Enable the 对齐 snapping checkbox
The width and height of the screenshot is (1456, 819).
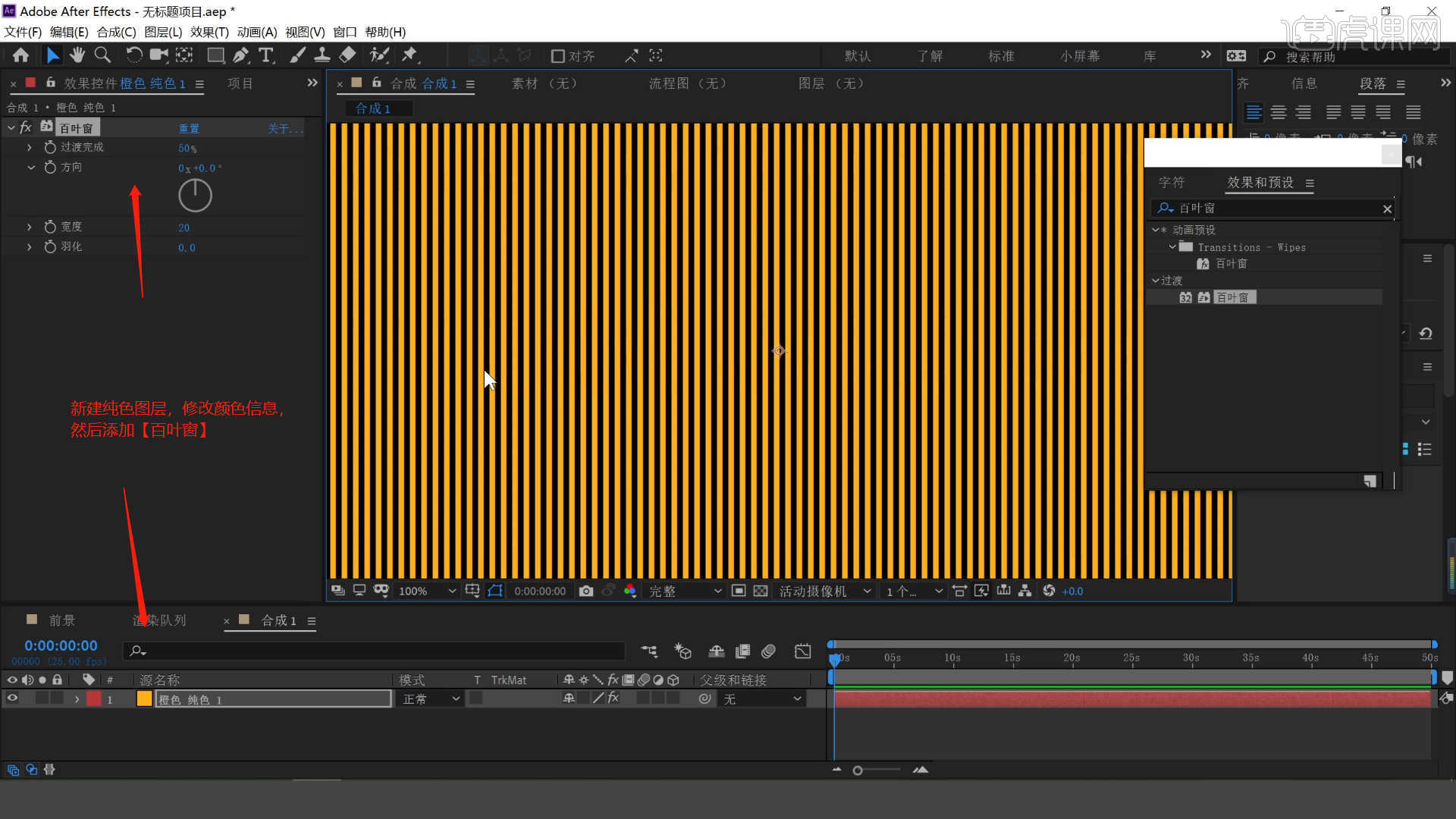click(558, 56)
